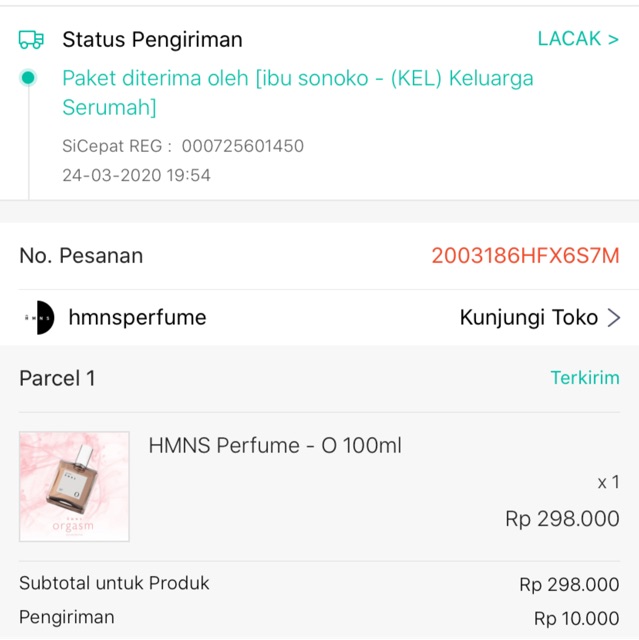Tap the Status Pengiriman heading
639x640 pixels.
[x=152, y=40]
